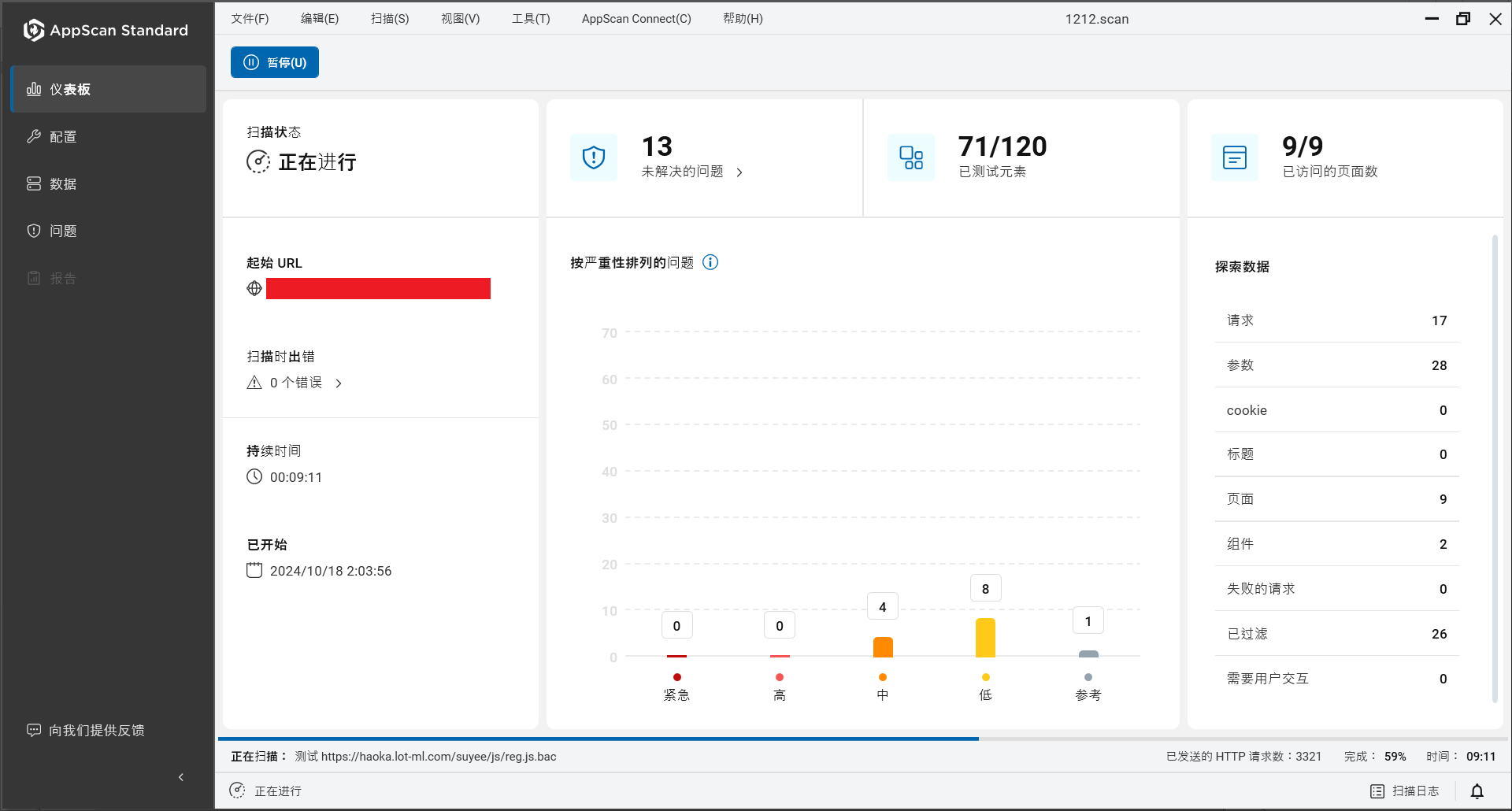Open the 扫描日志 scan log
Viewport: 1512px width, 811px height.
pos(1405,791)
